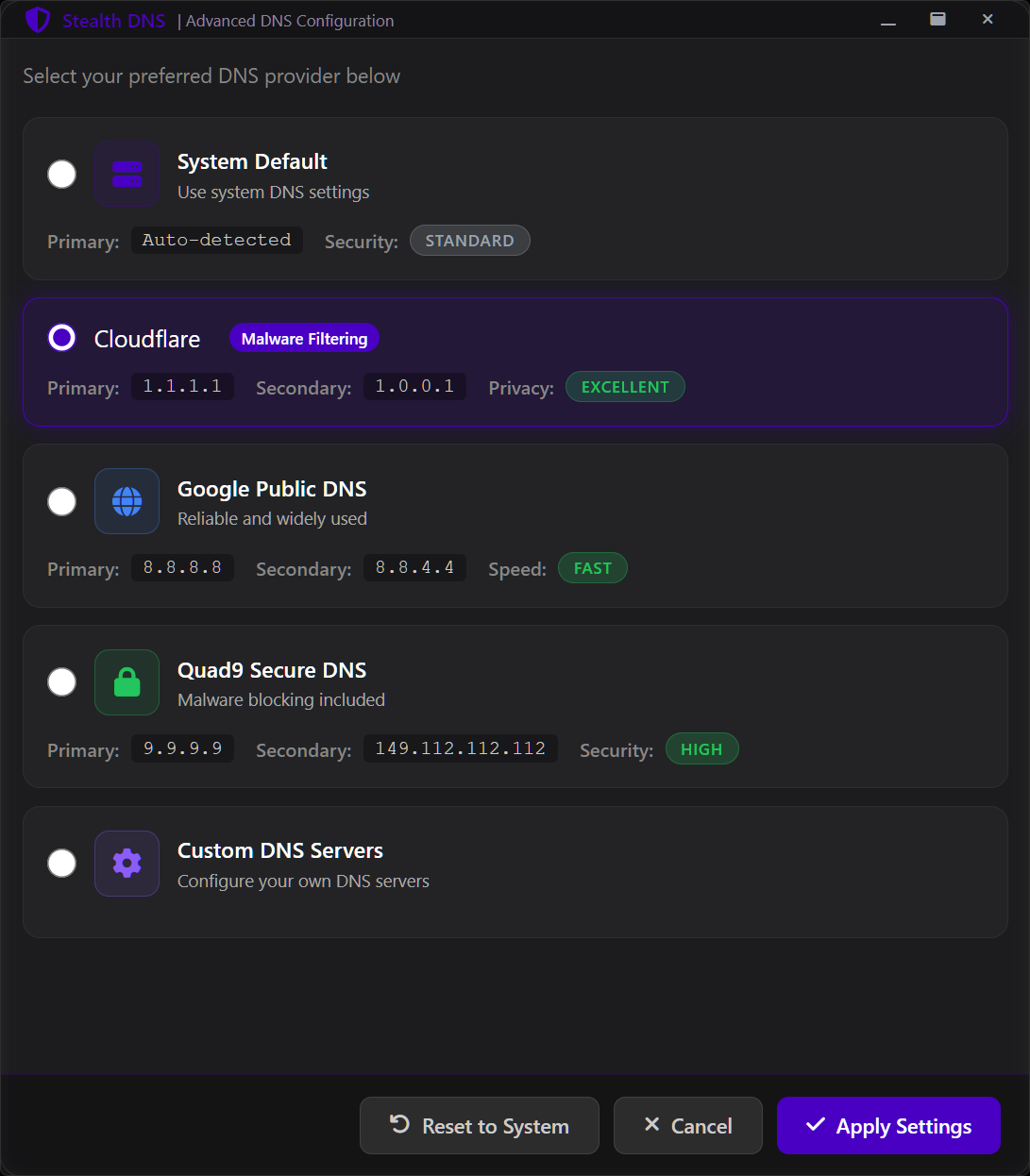
Task: Click the Google Public DNS globe icon
Action: (127, 501)
